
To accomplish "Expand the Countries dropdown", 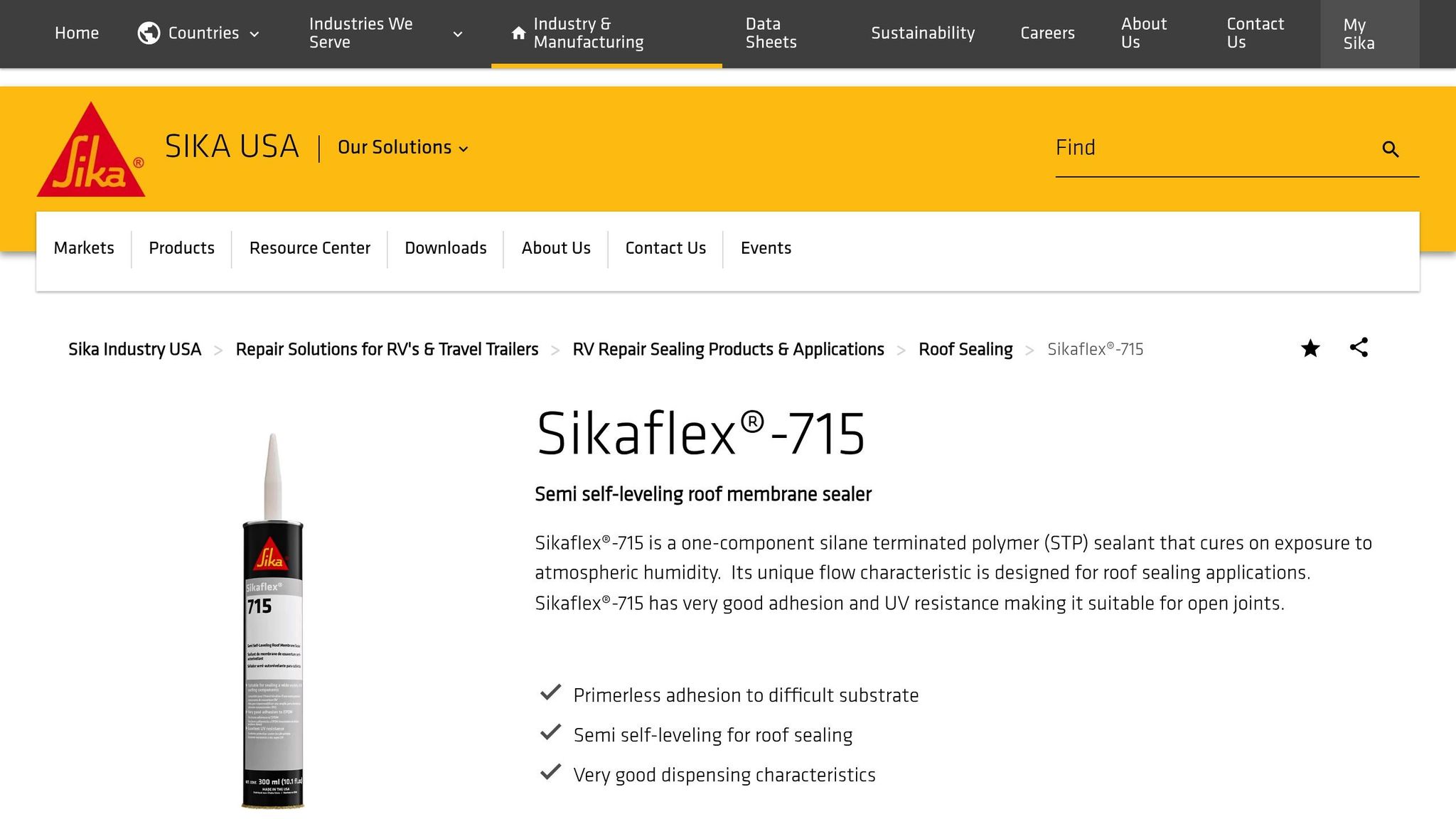I will coord(255,33).
